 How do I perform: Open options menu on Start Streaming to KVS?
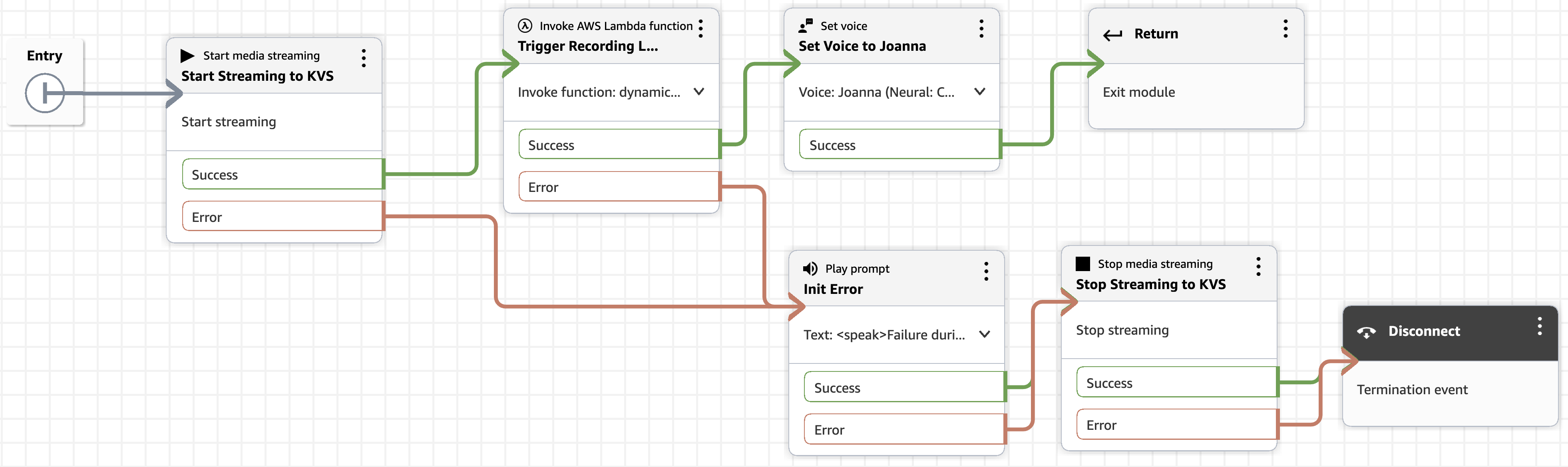pyautogui.click(x=363, y=58)
